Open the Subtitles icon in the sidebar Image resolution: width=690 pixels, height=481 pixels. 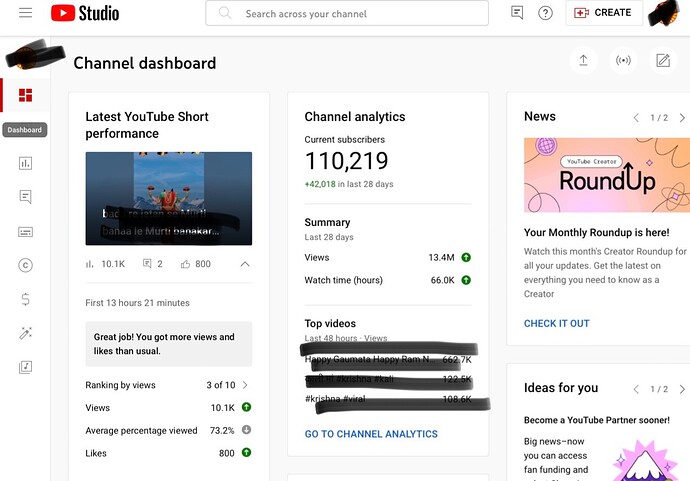pos(25,232)
